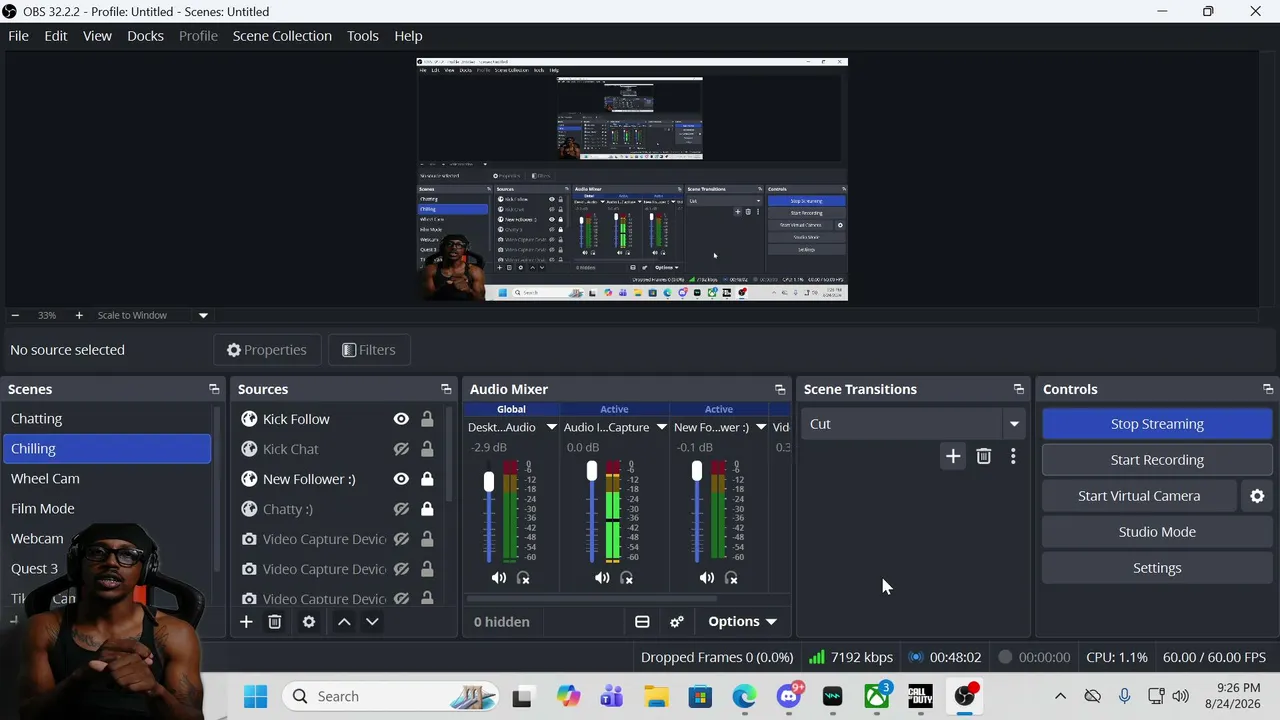Adjust the Audio Input Capture volume fader

(x=592, y=471)
